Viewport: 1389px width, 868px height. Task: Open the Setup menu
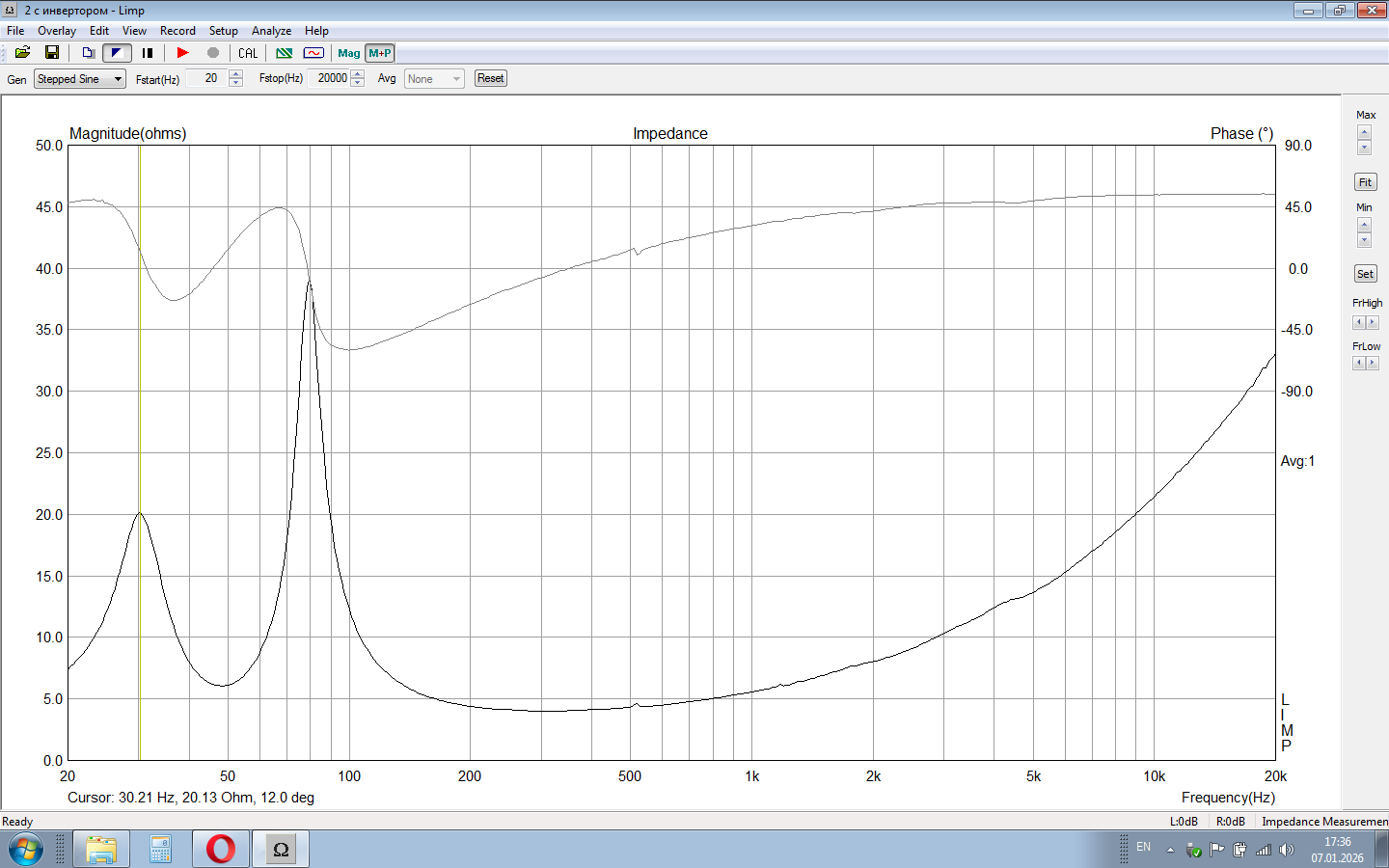224,31
